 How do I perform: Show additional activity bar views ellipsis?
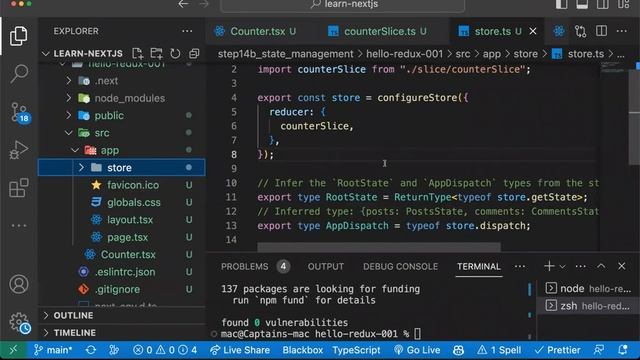click(19, 225)
